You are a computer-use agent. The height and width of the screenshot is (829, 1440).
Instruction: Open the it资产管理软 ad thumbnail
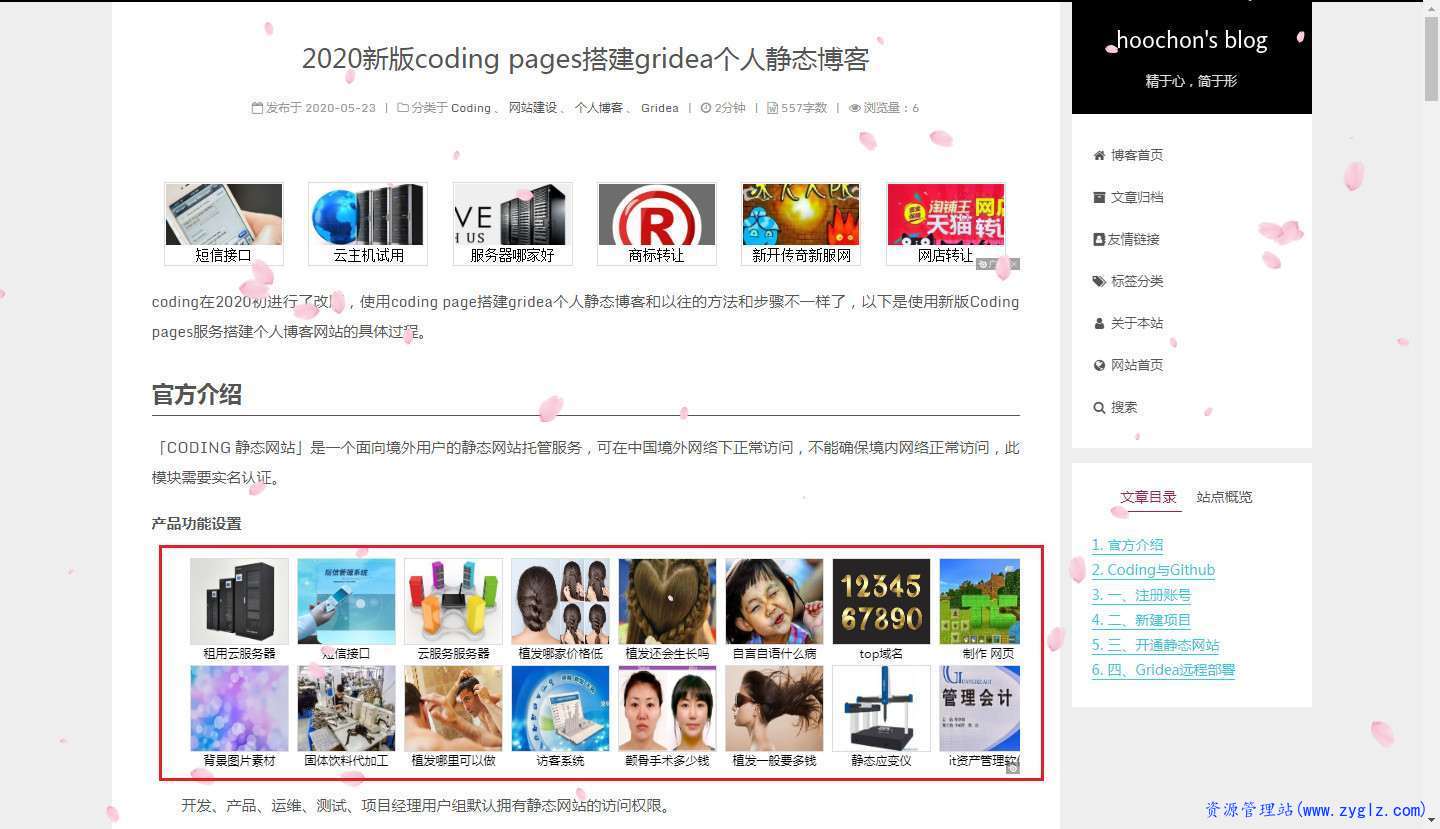[980, 717]
